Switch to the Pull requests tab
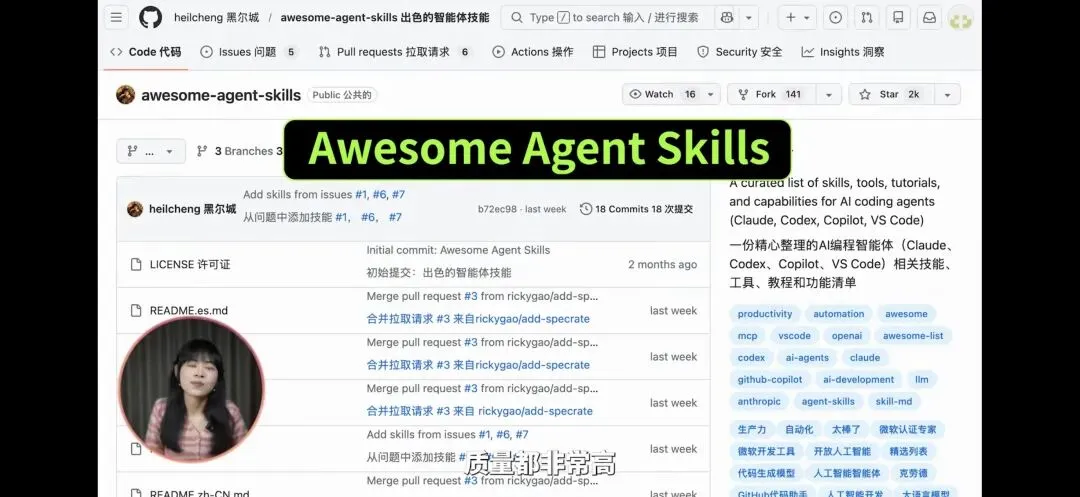This screenshot has width=1080, height=497. (394, 52)
